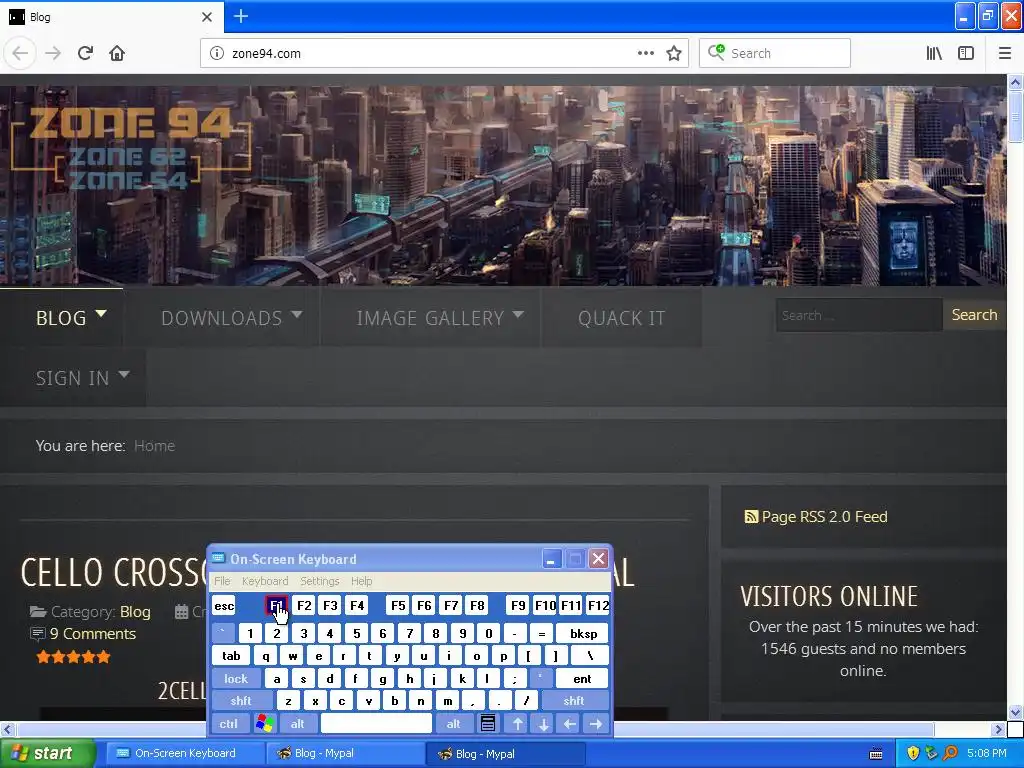Click the orange magnifier tray icon
The width and height of the screenshot is (1024, 768).
(x=950, y=753)
